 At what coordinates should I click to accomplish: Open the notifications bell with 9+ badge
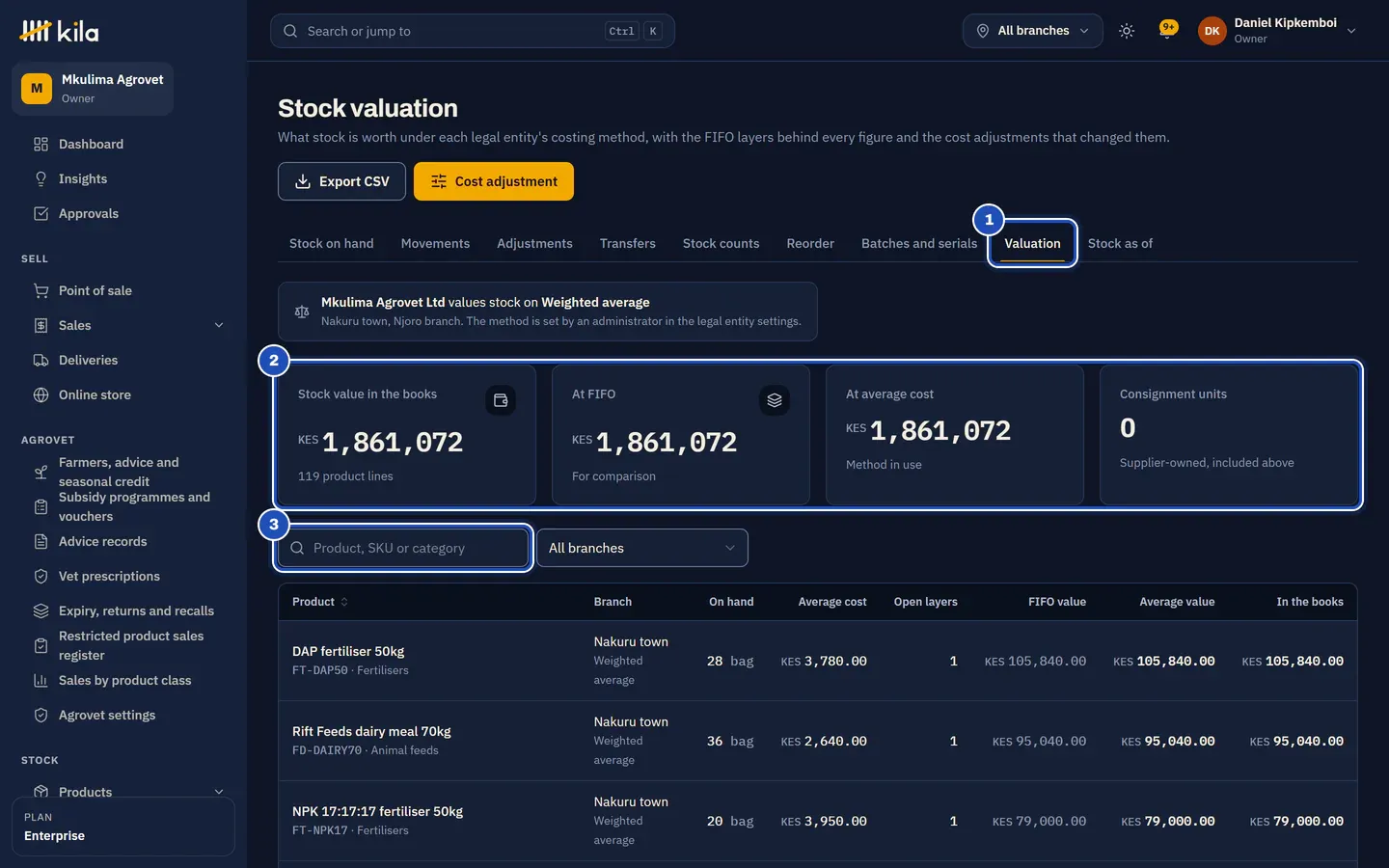[1168, 31]
